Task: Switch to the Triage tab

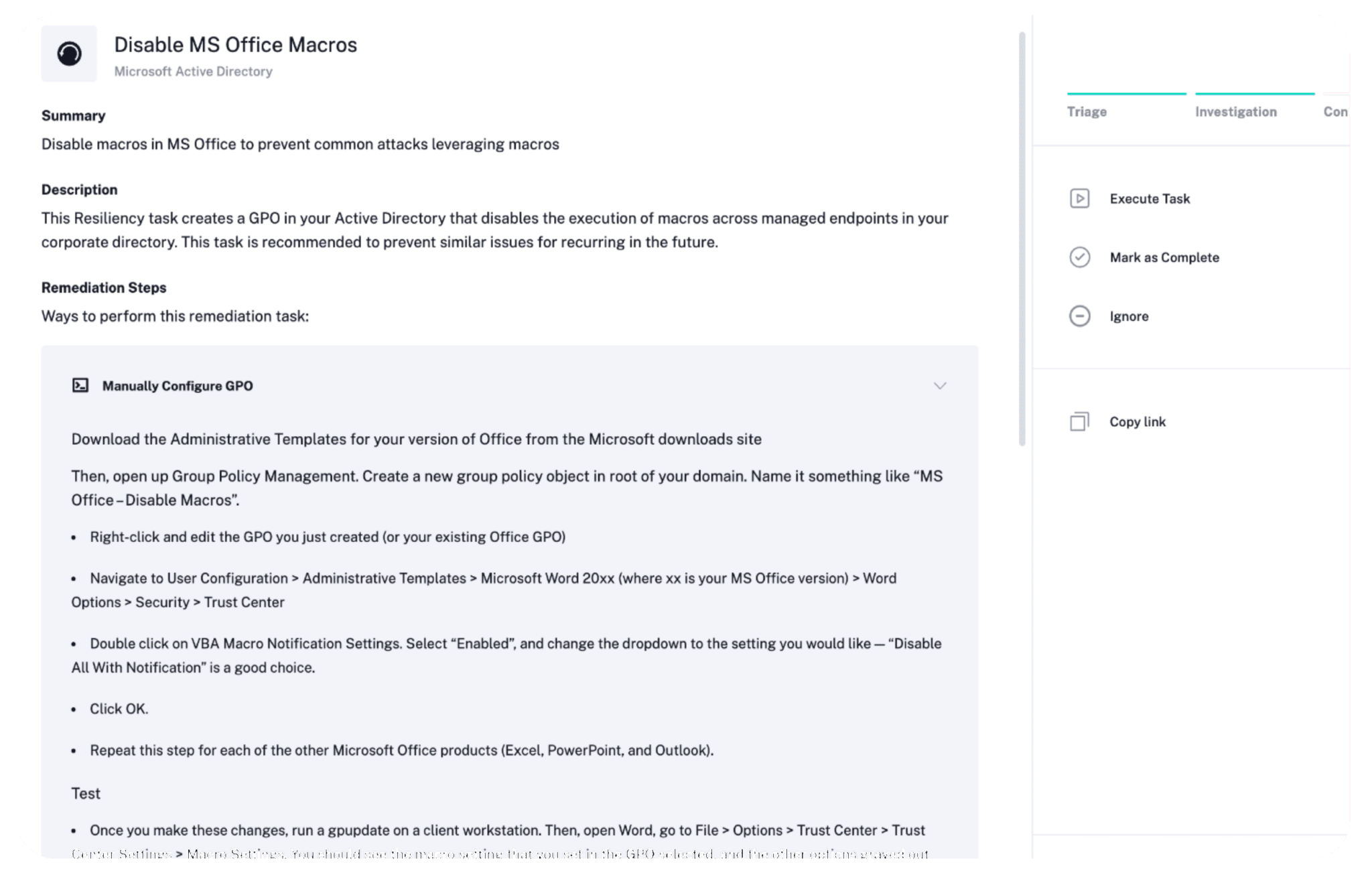Action: (1087, 111)
